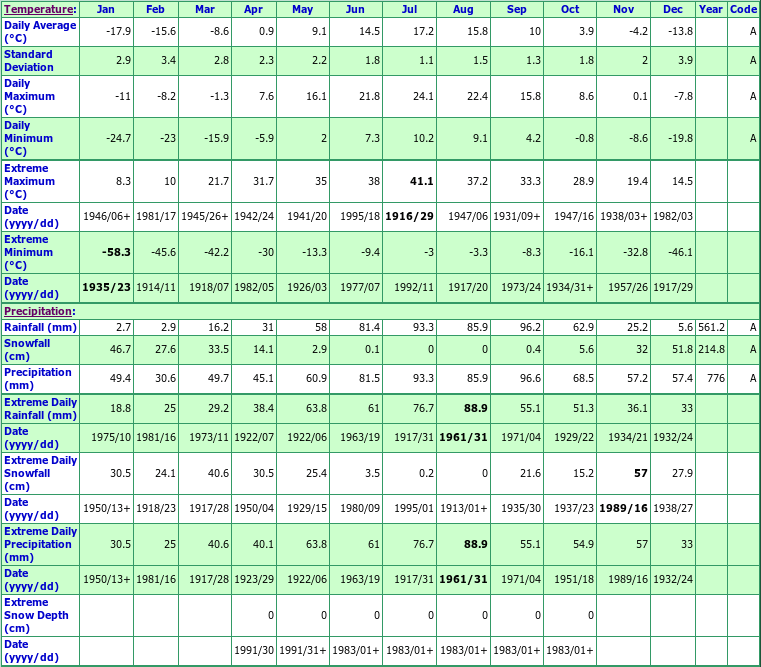The width and height of the screenshot is (761, 667).
Task: Select the Snowfall (cm) row header
Action: click(27, 349)
